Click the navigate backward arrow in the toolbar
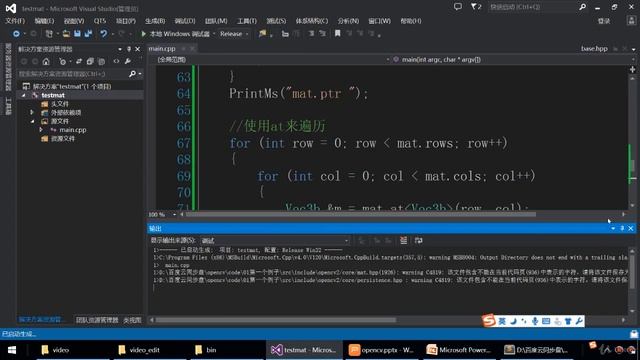The height and width of the screenshot is (360, 640). coord(16,34)
